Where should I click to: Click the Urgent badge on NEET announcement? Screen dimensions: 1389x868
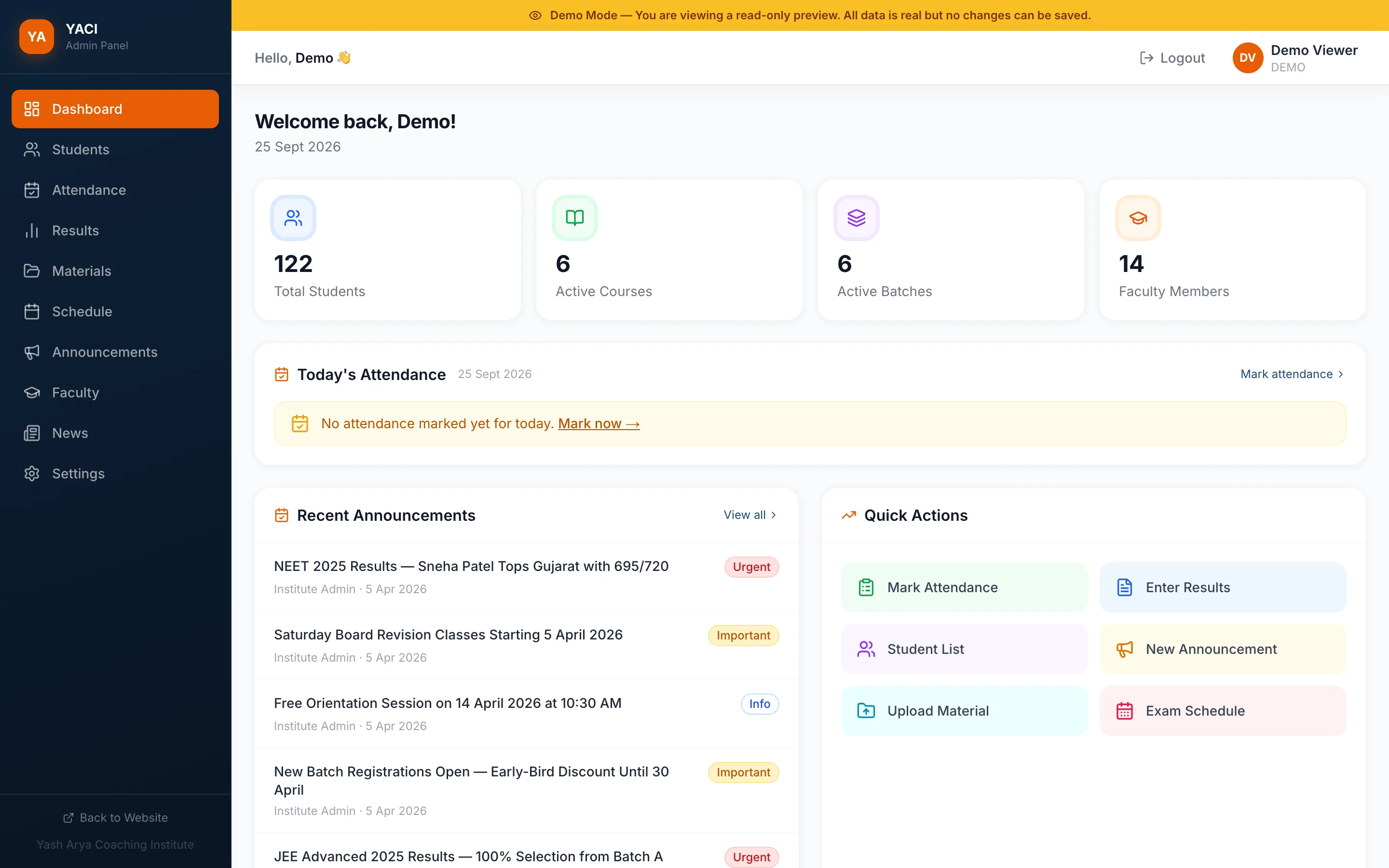[x=751, y=567]
